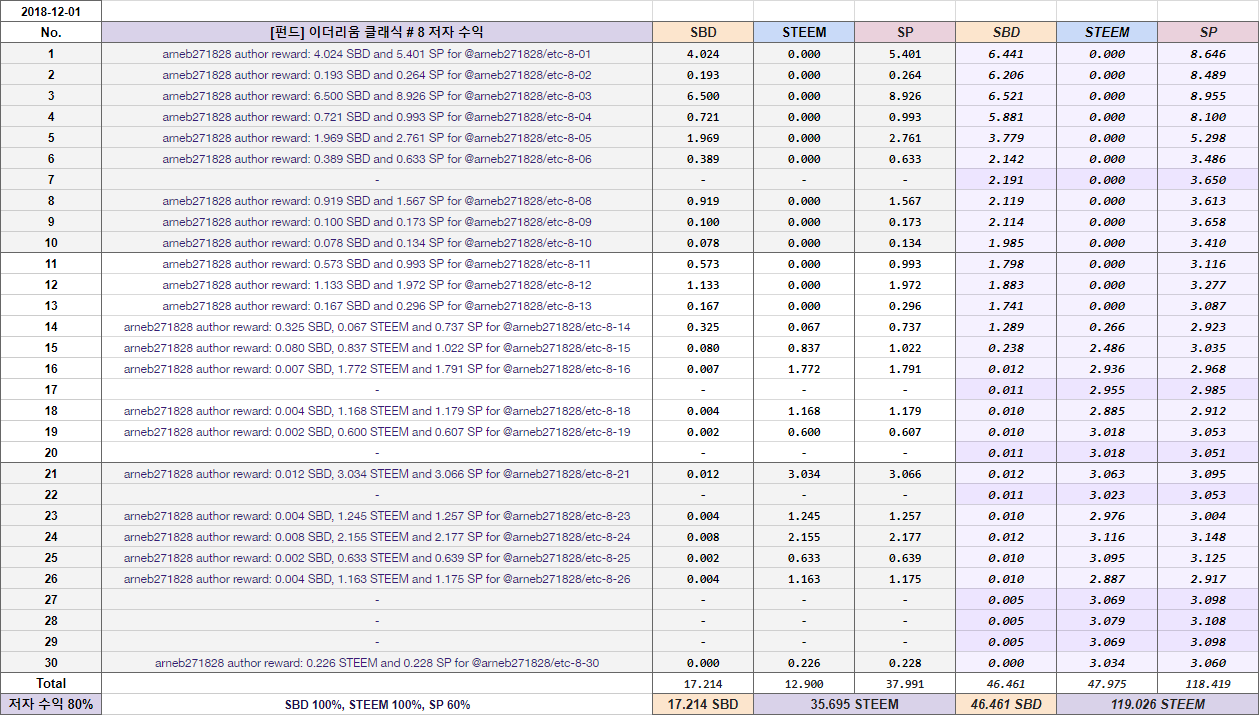Viewport: 1259px width, 715px height.
Task: Select the orange SBD header cell
Action: (x=703, y=32)
